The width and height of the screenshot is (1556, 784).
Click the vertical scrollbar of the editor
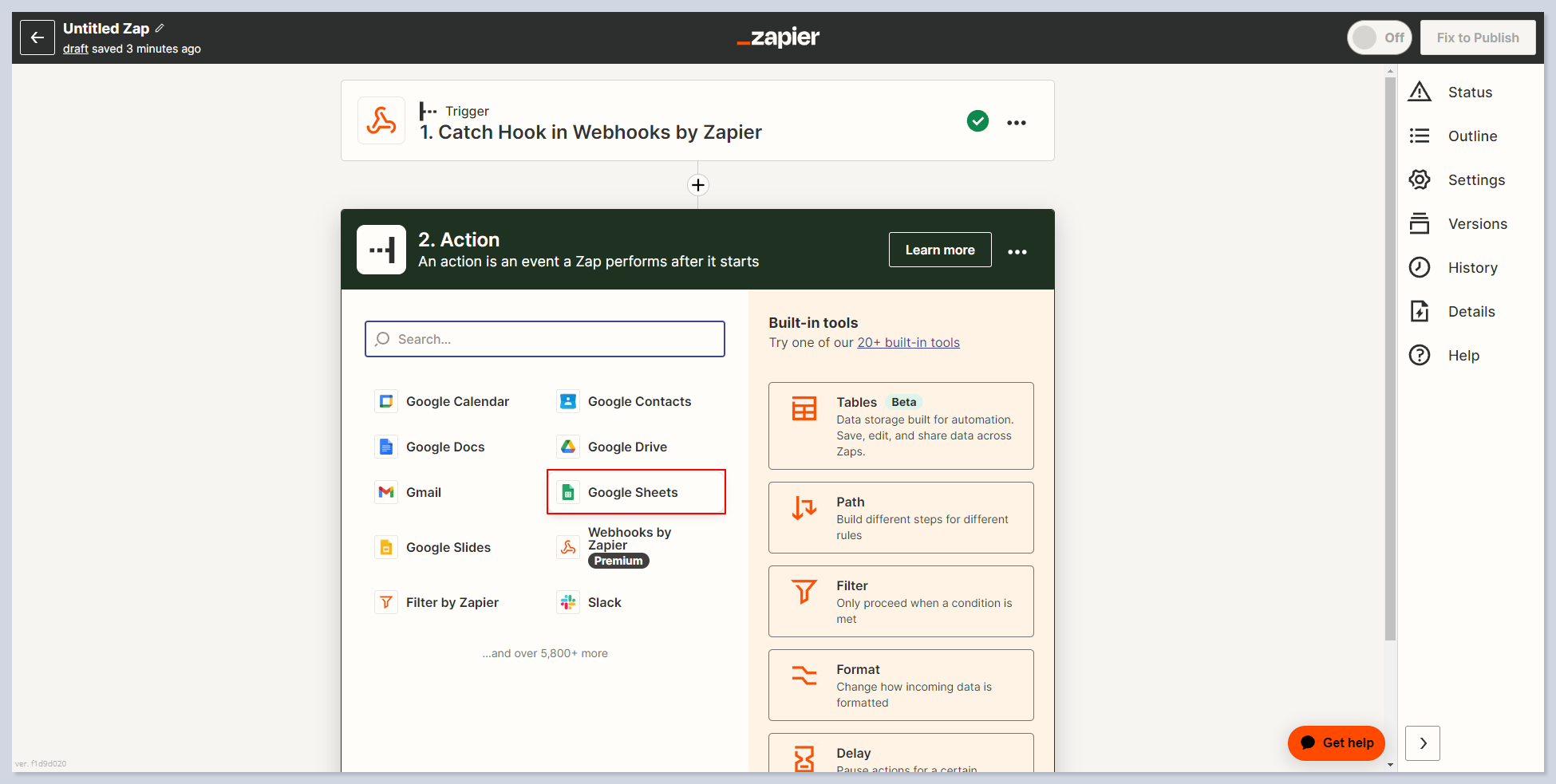coord(1390,359)
